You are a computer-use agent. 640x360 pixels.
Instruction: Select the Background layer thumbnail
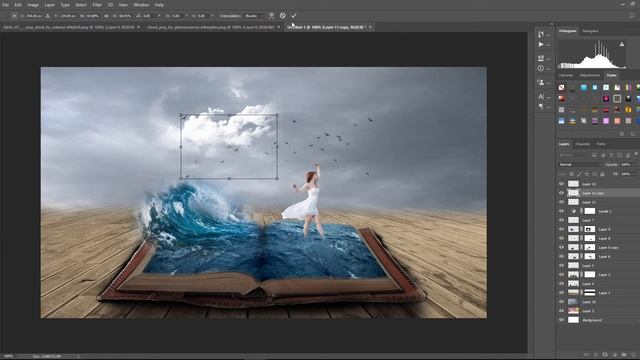(x=573, y=320)
